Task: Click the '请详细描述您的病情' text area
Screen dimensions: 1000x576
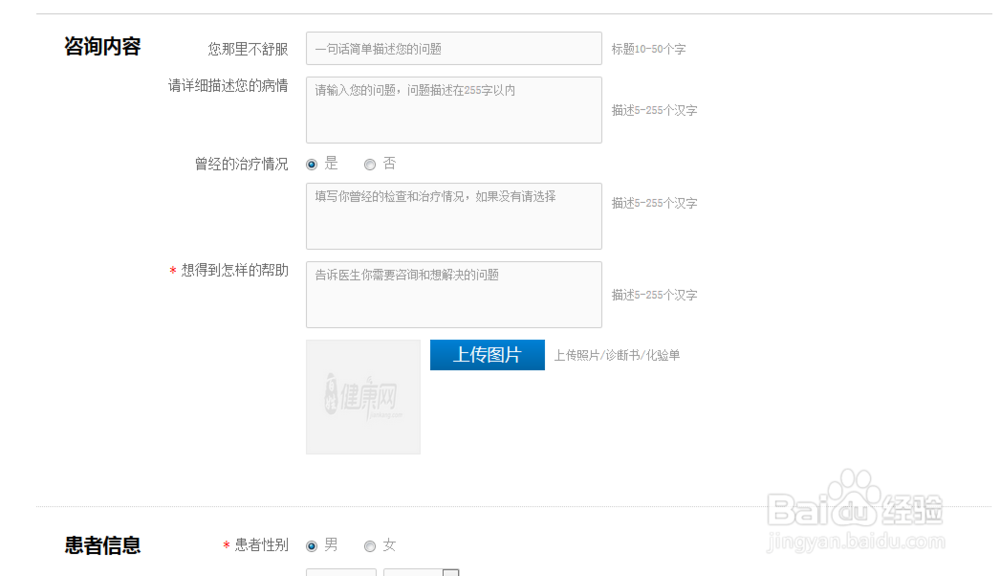Action: (453, 110)
